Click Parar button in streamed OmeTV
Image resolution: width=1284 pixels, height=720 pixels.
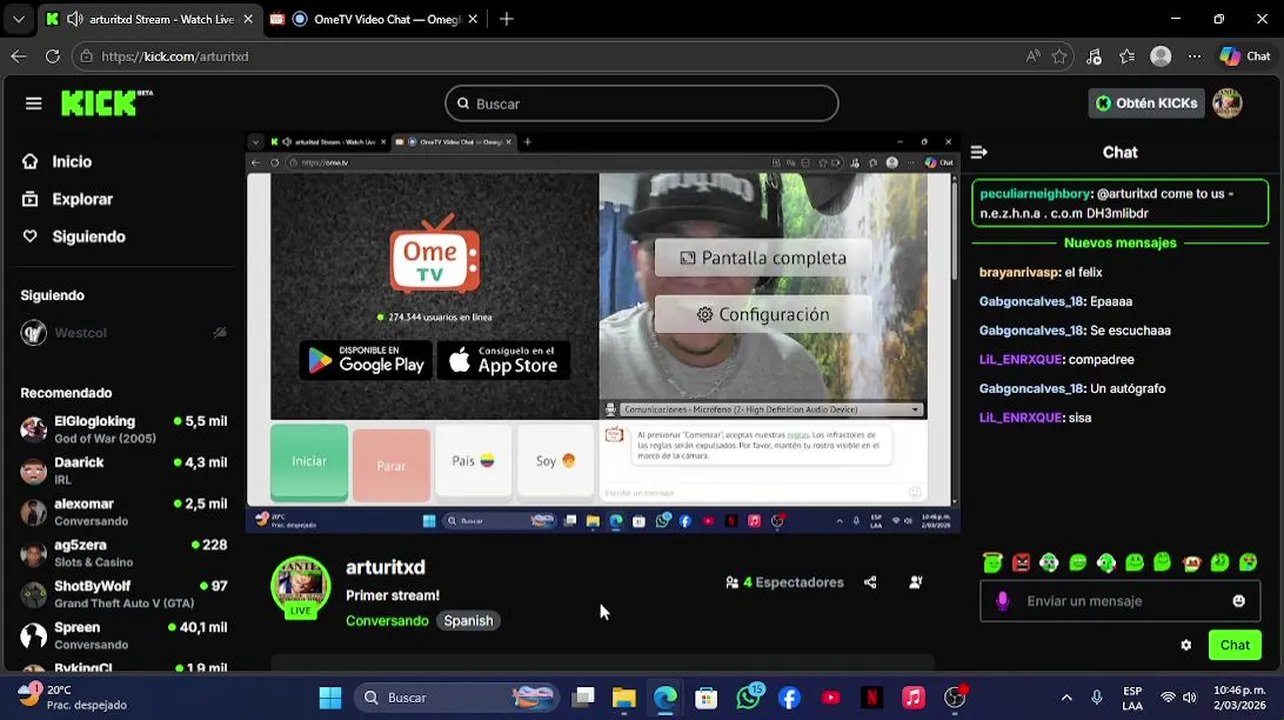[391, 465]
